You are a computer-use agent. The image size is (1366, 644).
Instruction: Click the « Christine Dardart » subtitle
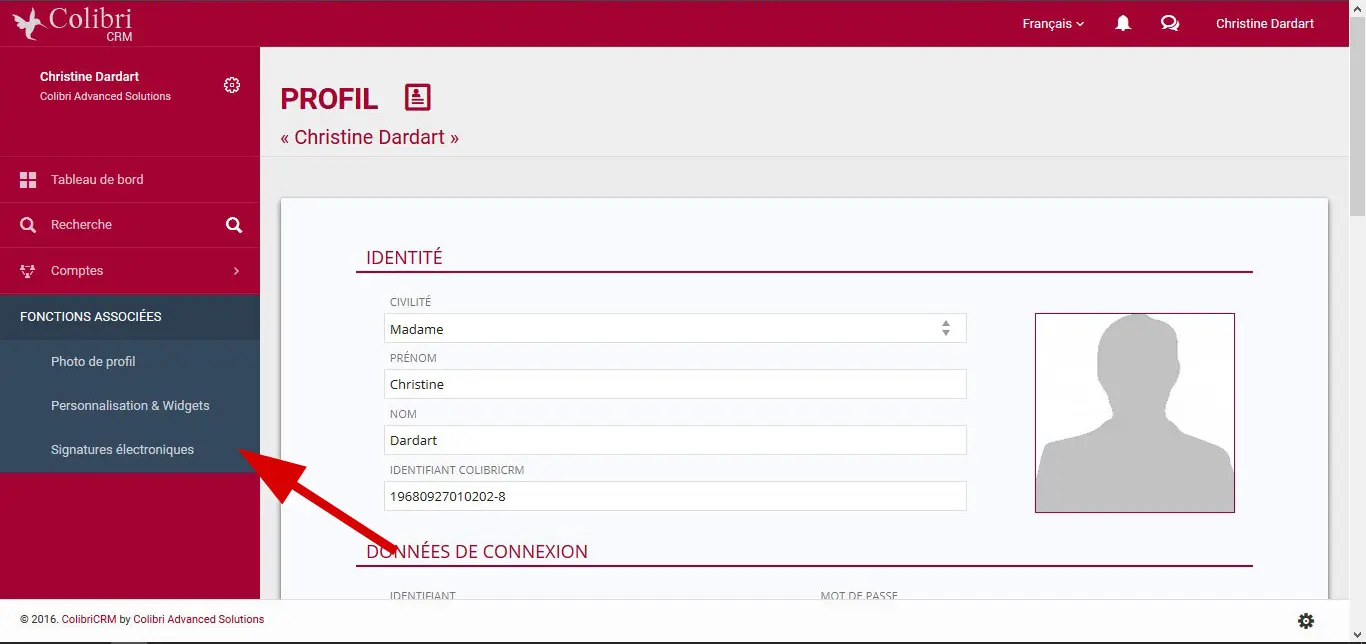(370, 138)
